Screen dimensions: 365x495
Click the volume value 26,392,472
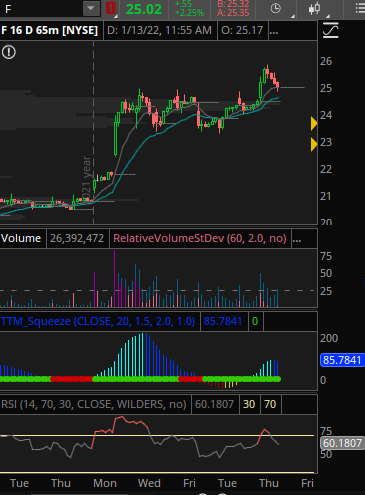click(x=77, y=238)
